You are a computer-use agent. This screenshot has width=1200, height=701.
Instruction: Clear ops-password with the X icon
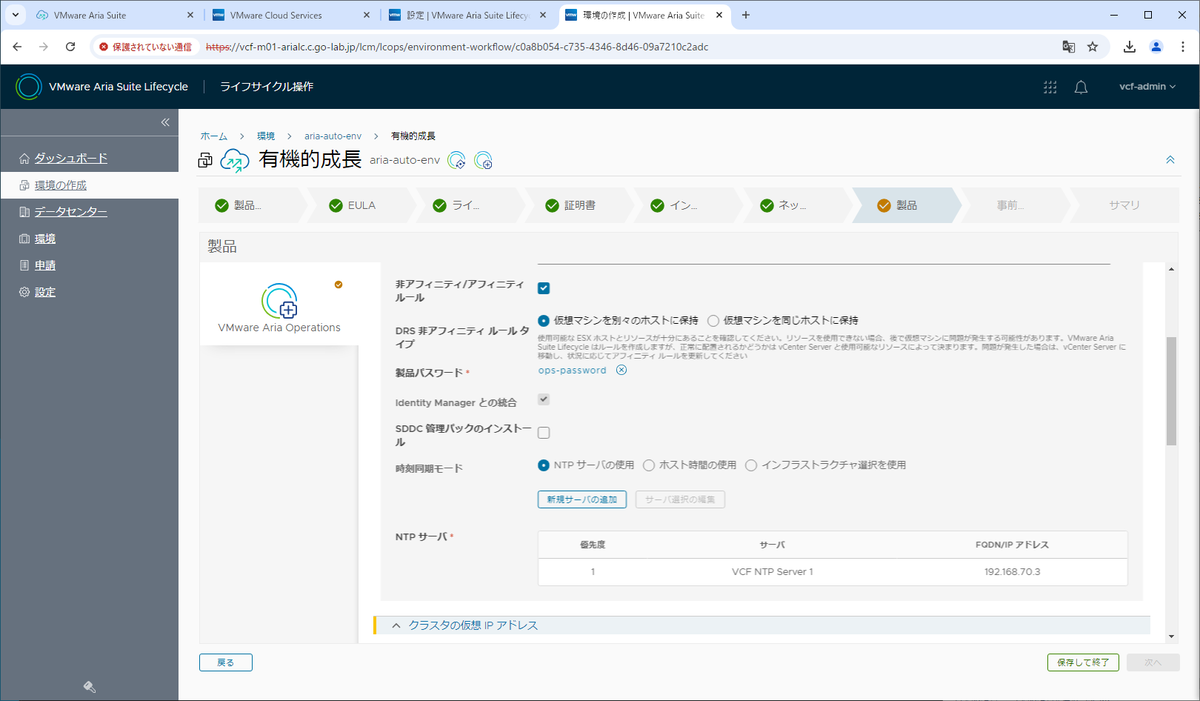tap(621, 370)
